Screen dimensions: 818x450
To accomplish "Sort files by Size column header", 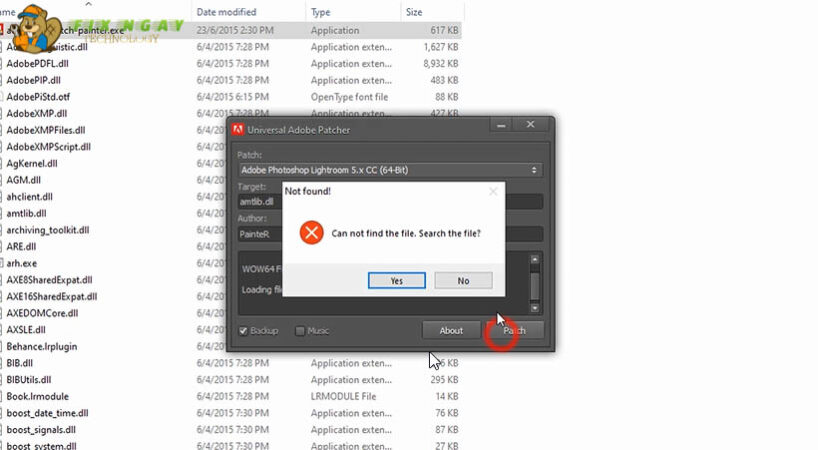I will 412,12.
